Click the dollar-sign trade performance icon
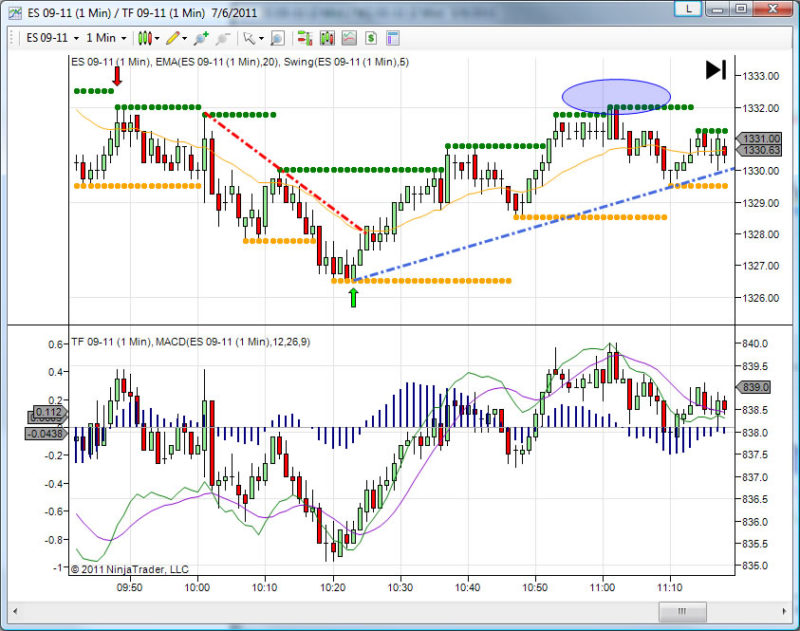The width and height of the screenshot is (800, 631). point(370,38)
